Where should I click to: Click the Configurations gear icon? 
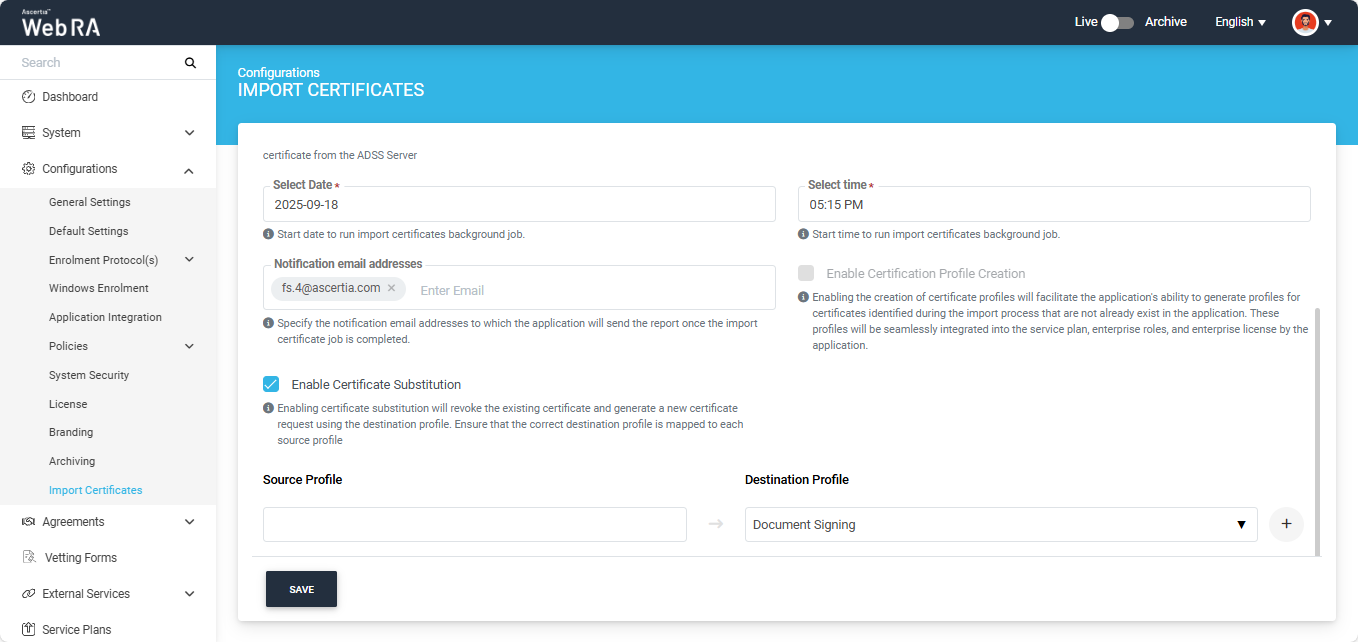pyautogui.click(x=28, y=169)
